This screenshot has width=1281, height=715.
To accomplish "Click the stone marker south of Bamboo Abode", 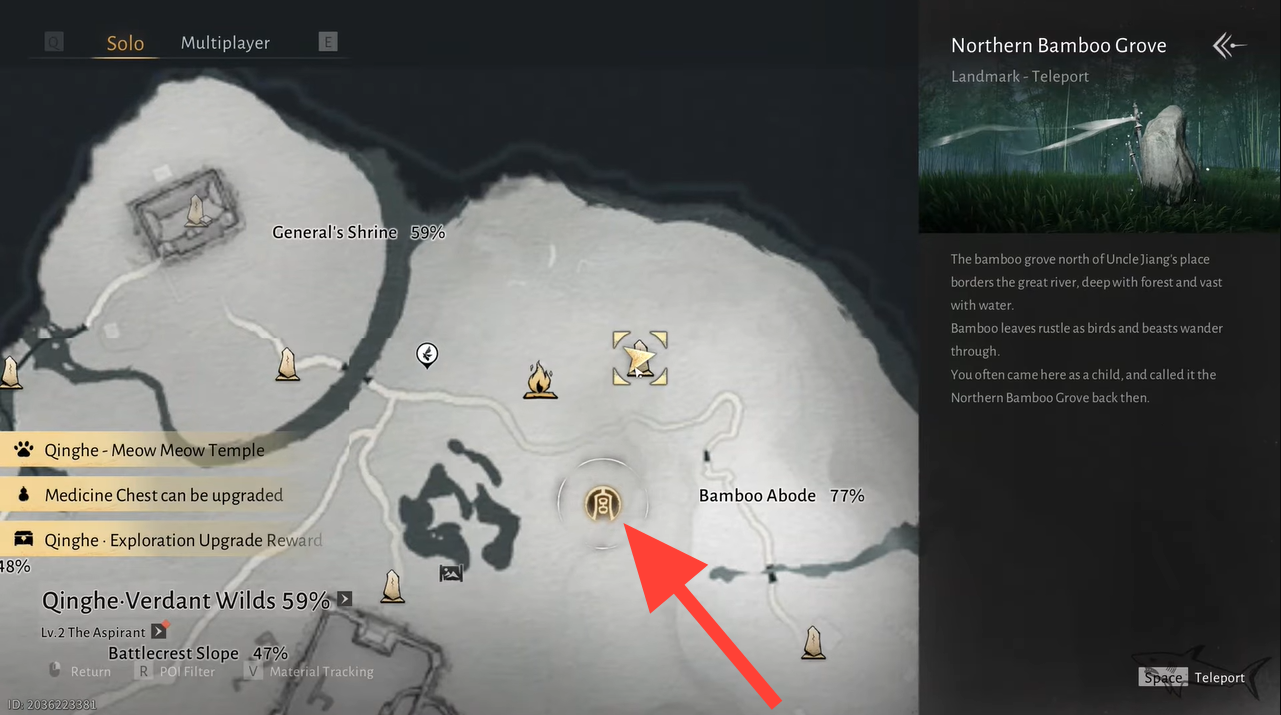I will click(814, 643).
